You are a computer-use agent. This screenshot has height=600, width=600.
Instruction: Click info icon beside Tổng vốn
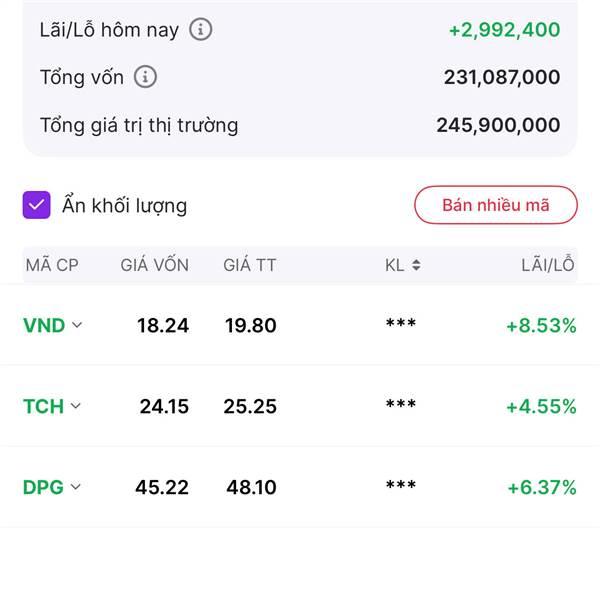tap(145, 77)
